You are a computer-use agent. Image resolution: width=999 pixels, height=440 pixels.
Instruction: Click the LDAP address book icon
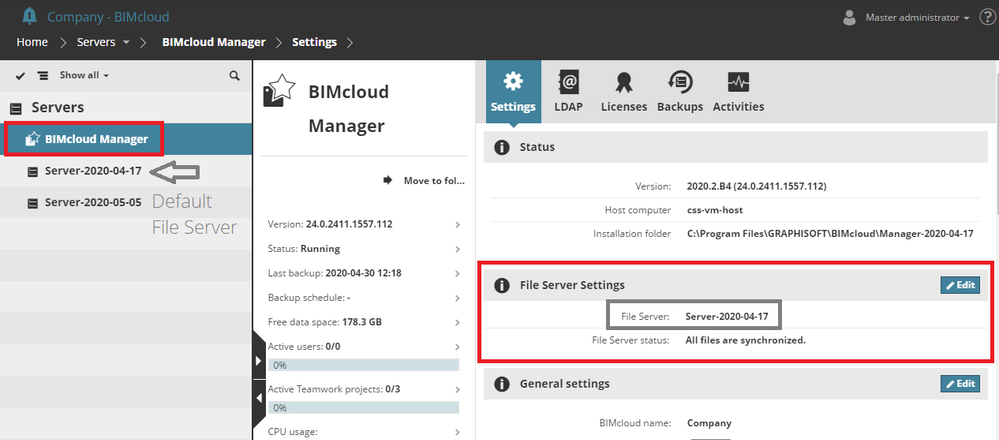pyautogui.click(x=568, y=82)
